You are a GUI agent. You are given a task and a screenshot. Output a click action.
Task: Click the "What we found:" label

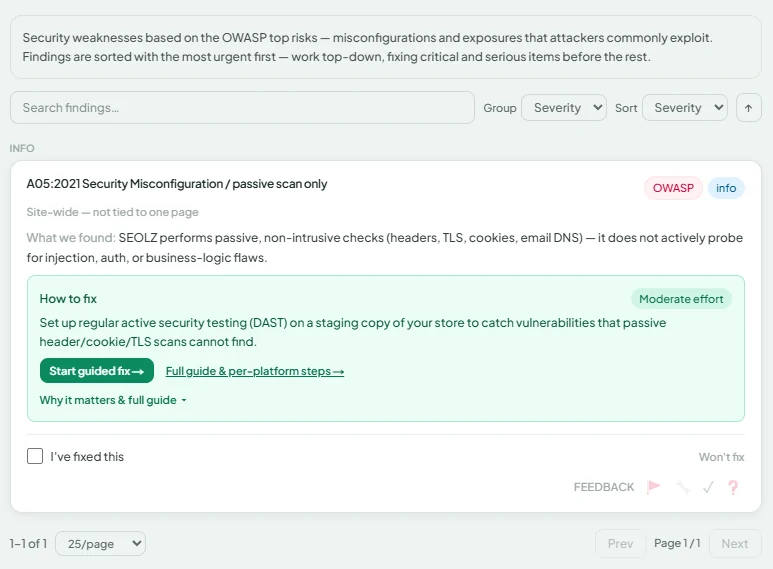[71, 238]
